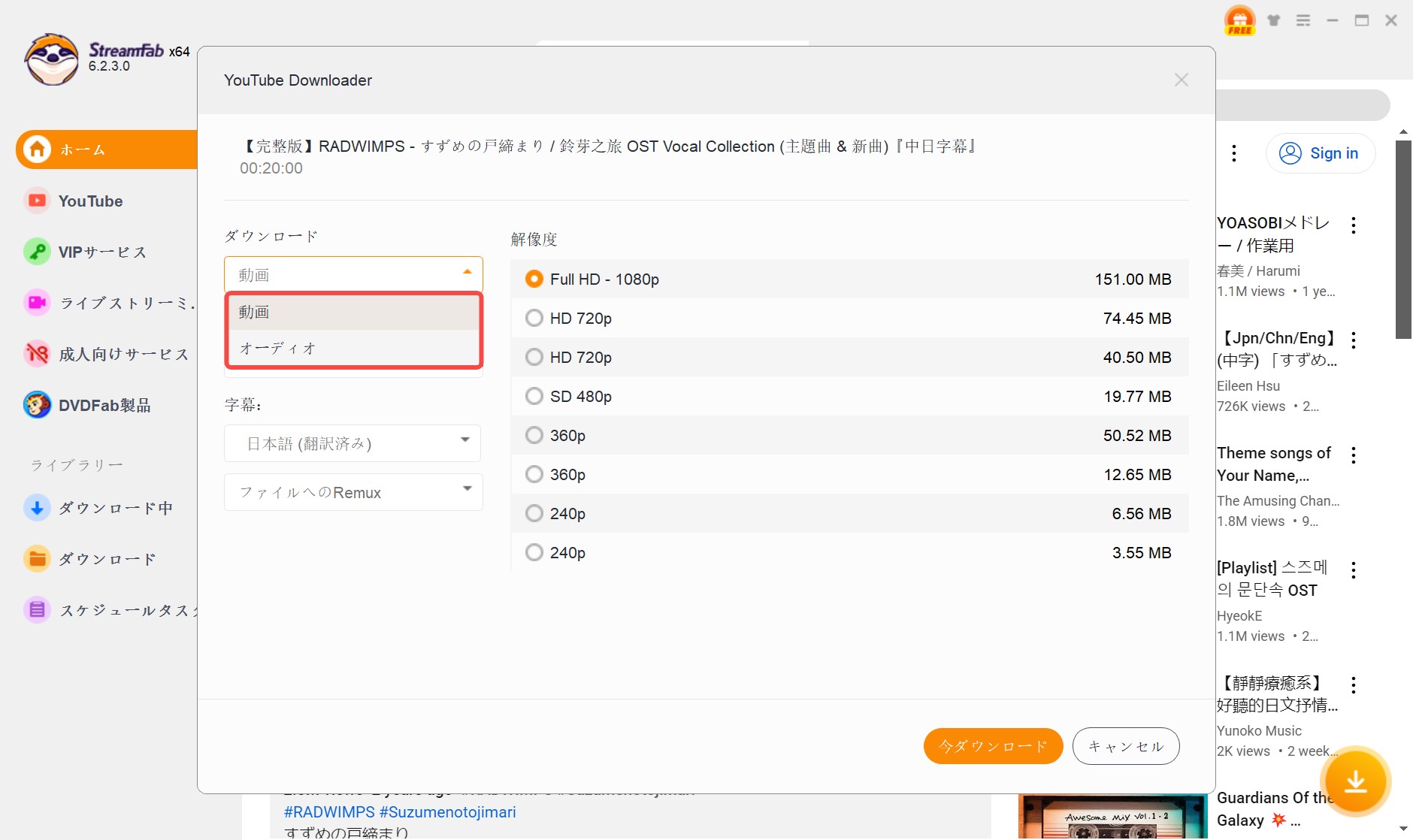Screen dimensions: 1413x840
Task: Open スケジュールタスク list icon
Action: pos(37,609)
